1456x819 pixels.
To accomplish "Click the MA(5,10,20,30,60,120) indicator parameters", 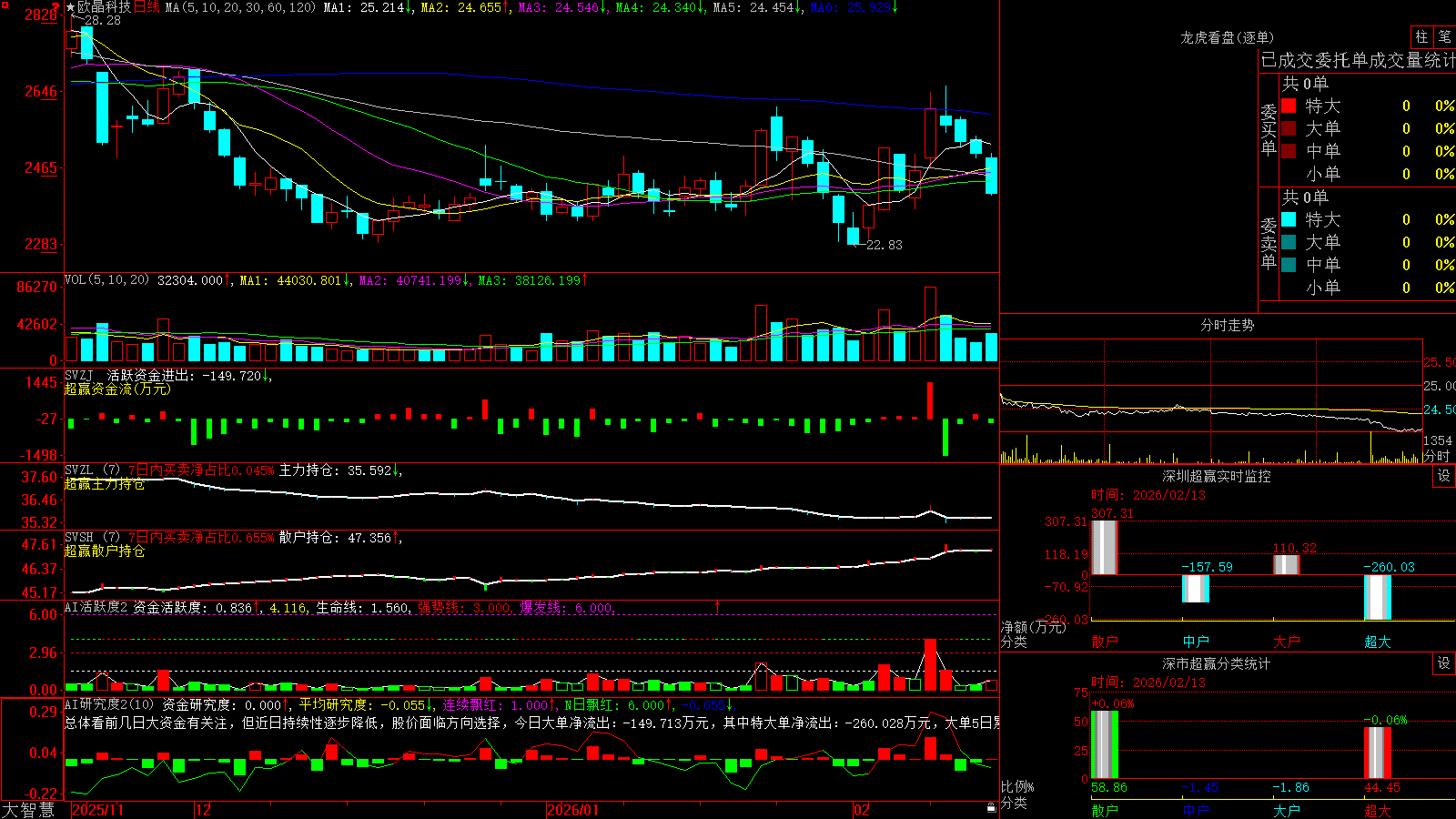I will tap(241, 7).
